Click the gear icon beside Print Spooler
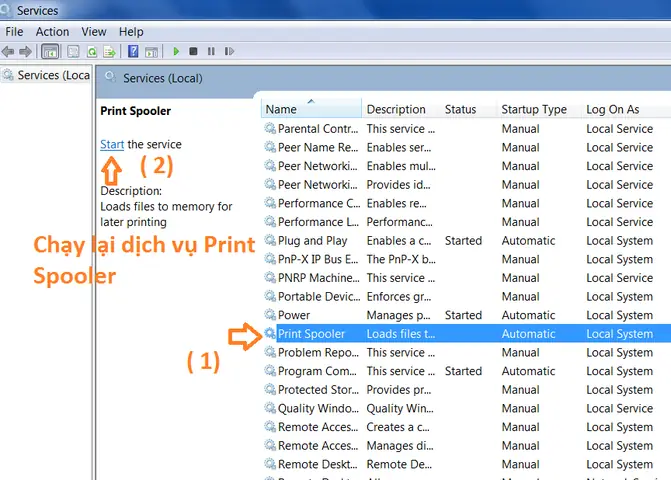The image size is (671, 480). pyautogui.click(x=270, y=333)
